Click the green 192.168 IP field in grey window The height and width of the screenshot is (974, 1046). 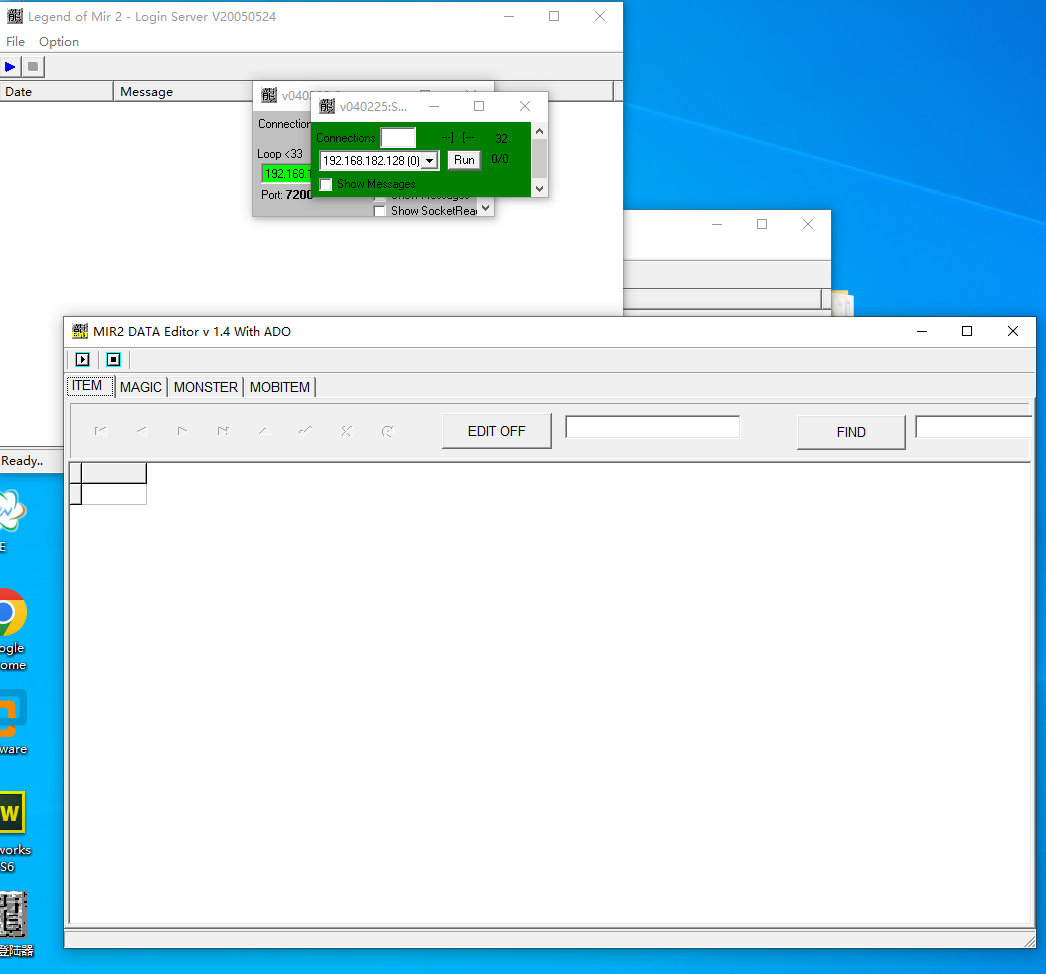click(x=286, y=173)
